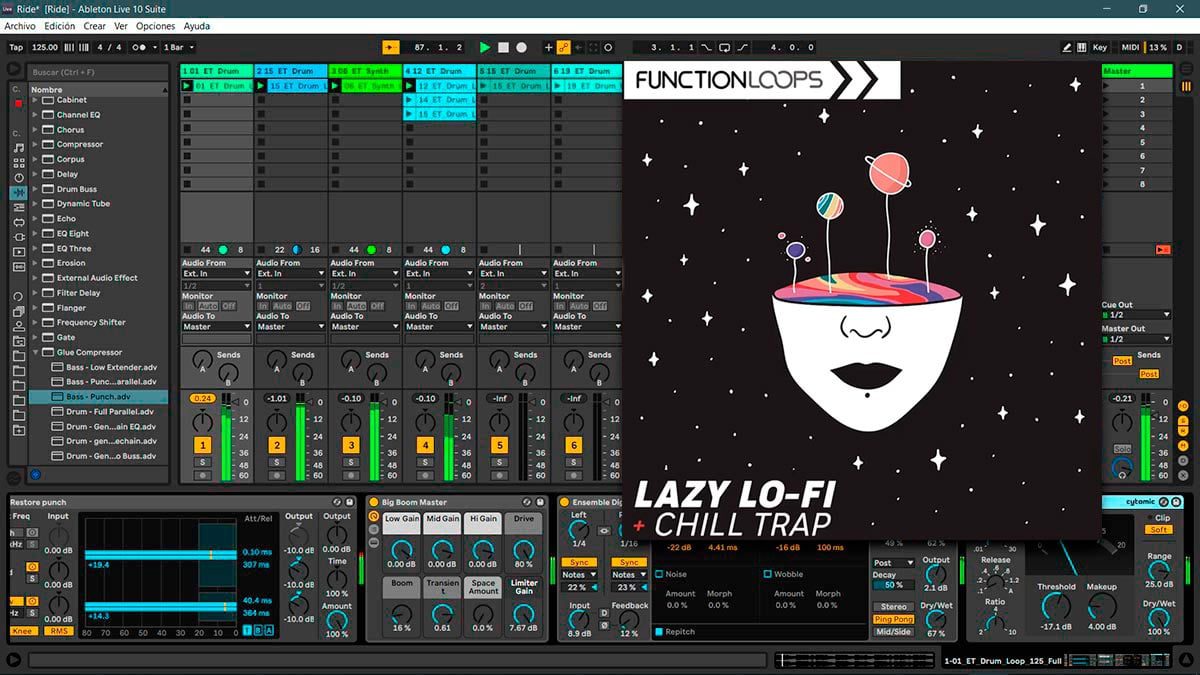Open the Archivo menu
Screen dimensions: 1200x675
(20, 26)
